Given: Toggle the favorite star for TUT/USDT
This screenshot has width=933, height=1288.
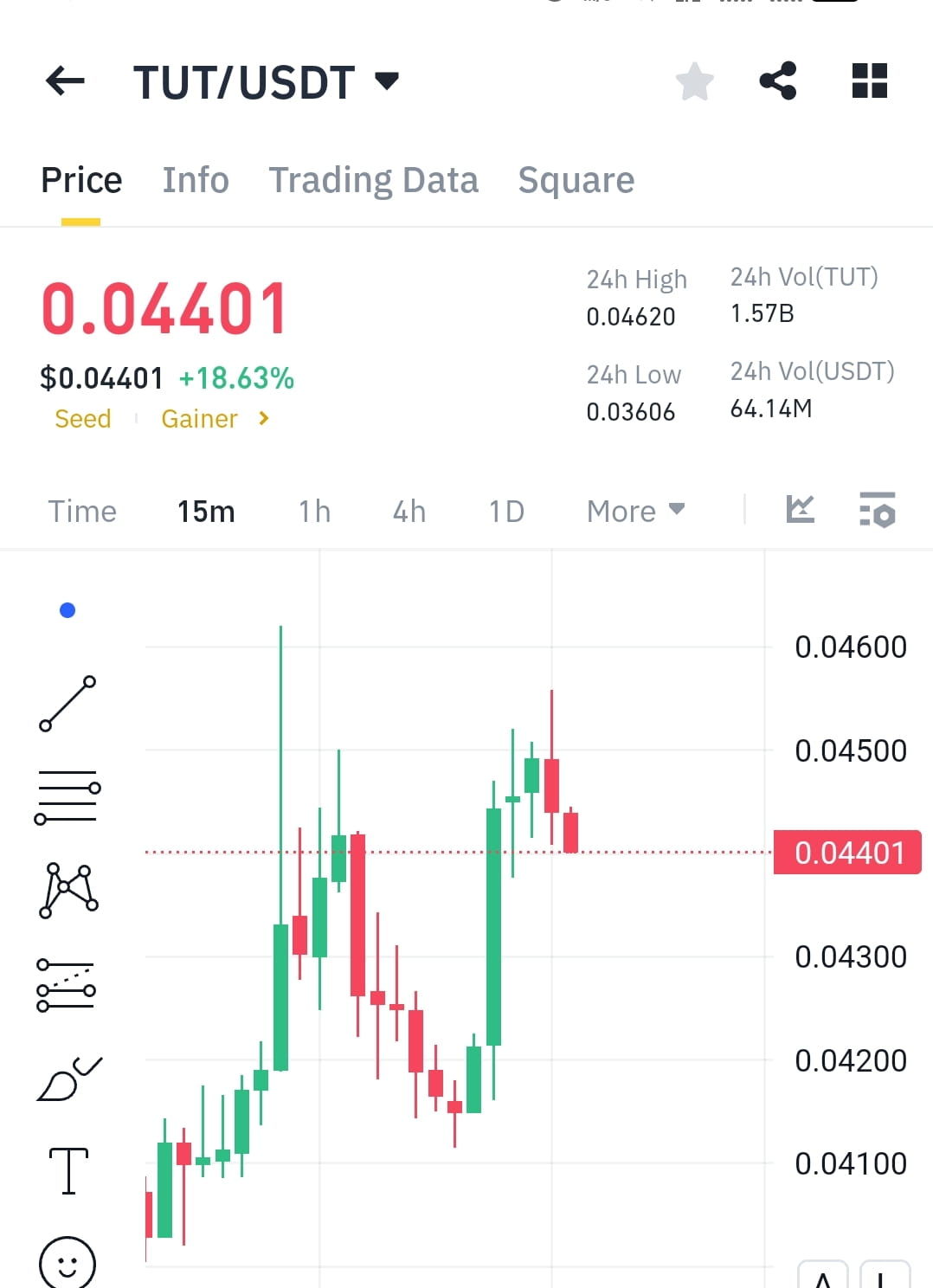Looking at the screenshot, I should coord(693,80).
